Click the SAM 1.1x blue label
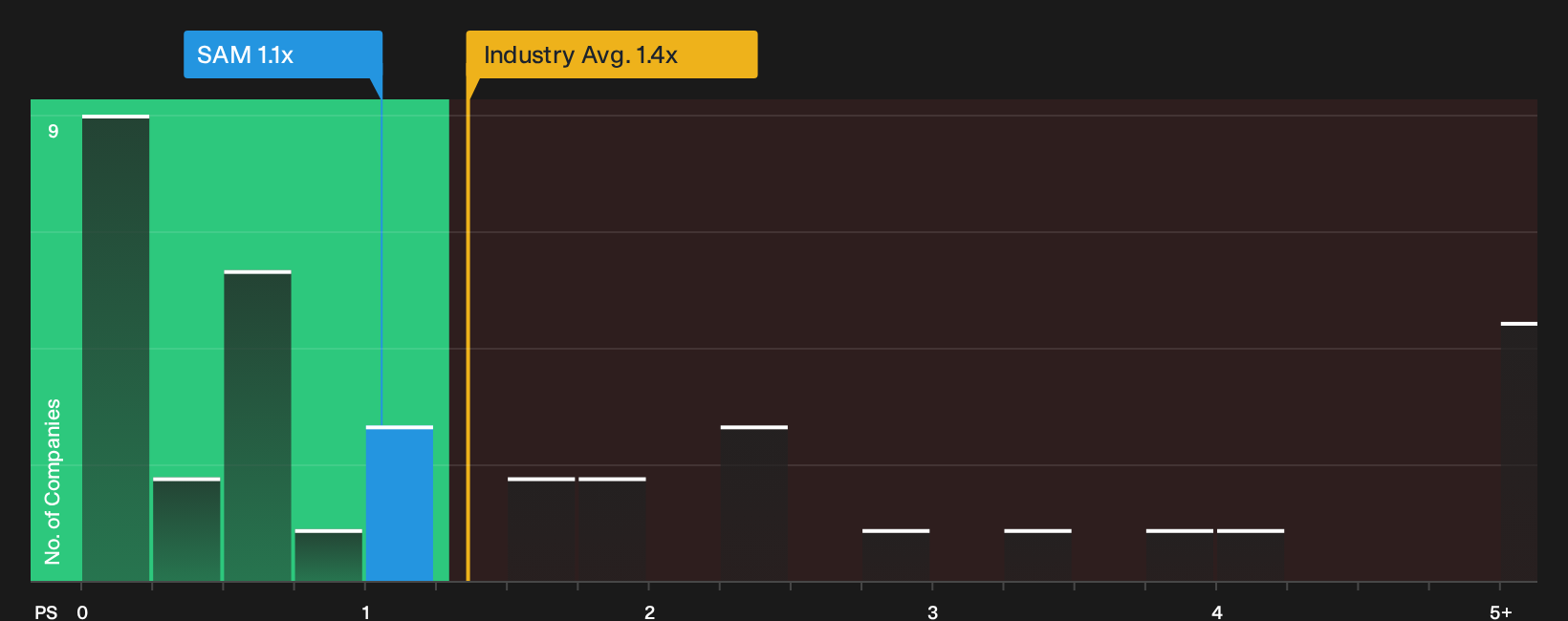This screenshot has height=621, width=1568. [x=283, y=54]
